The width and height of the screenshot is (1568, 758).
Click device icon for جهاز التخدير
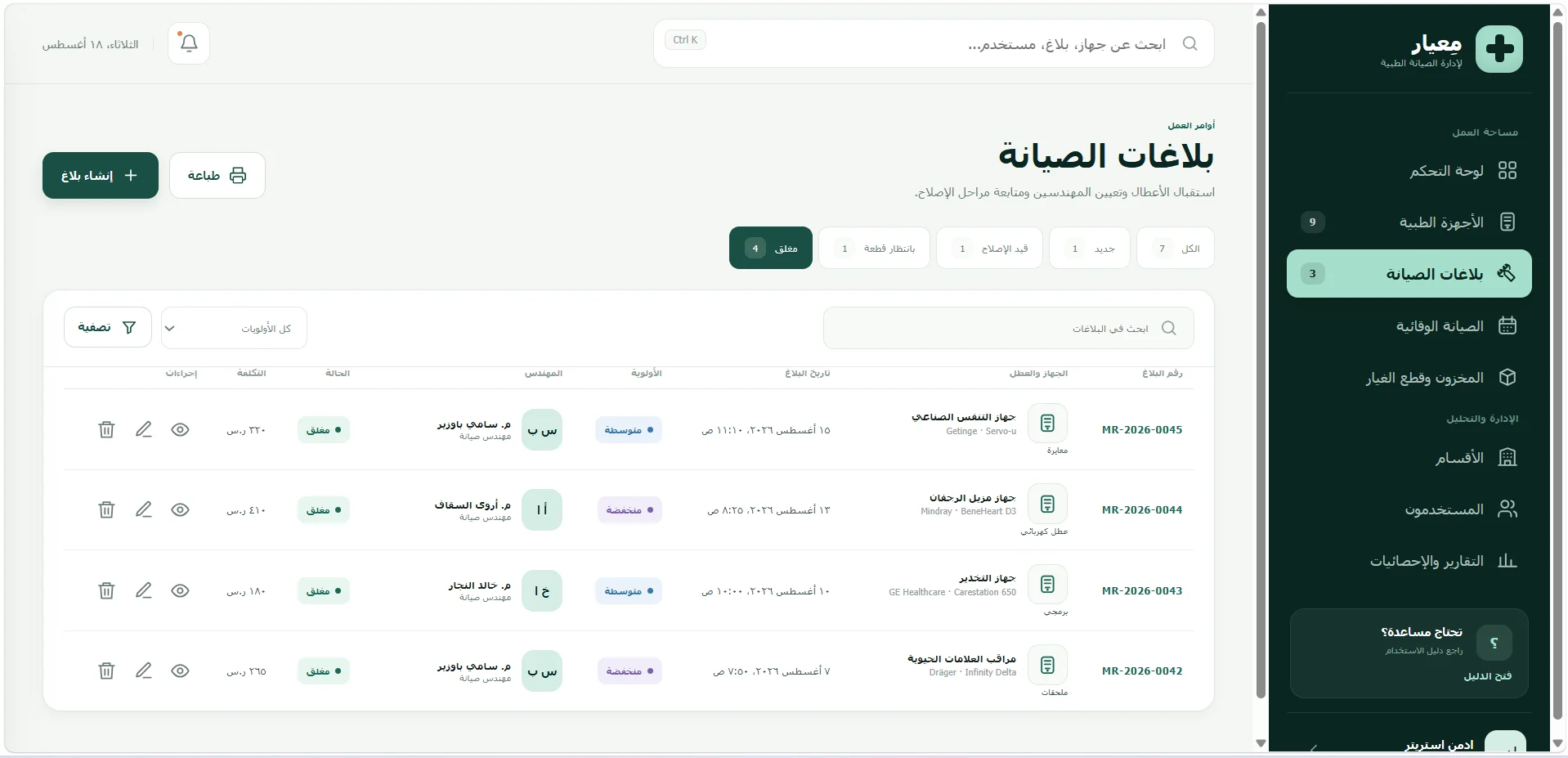pos(1047,585)
